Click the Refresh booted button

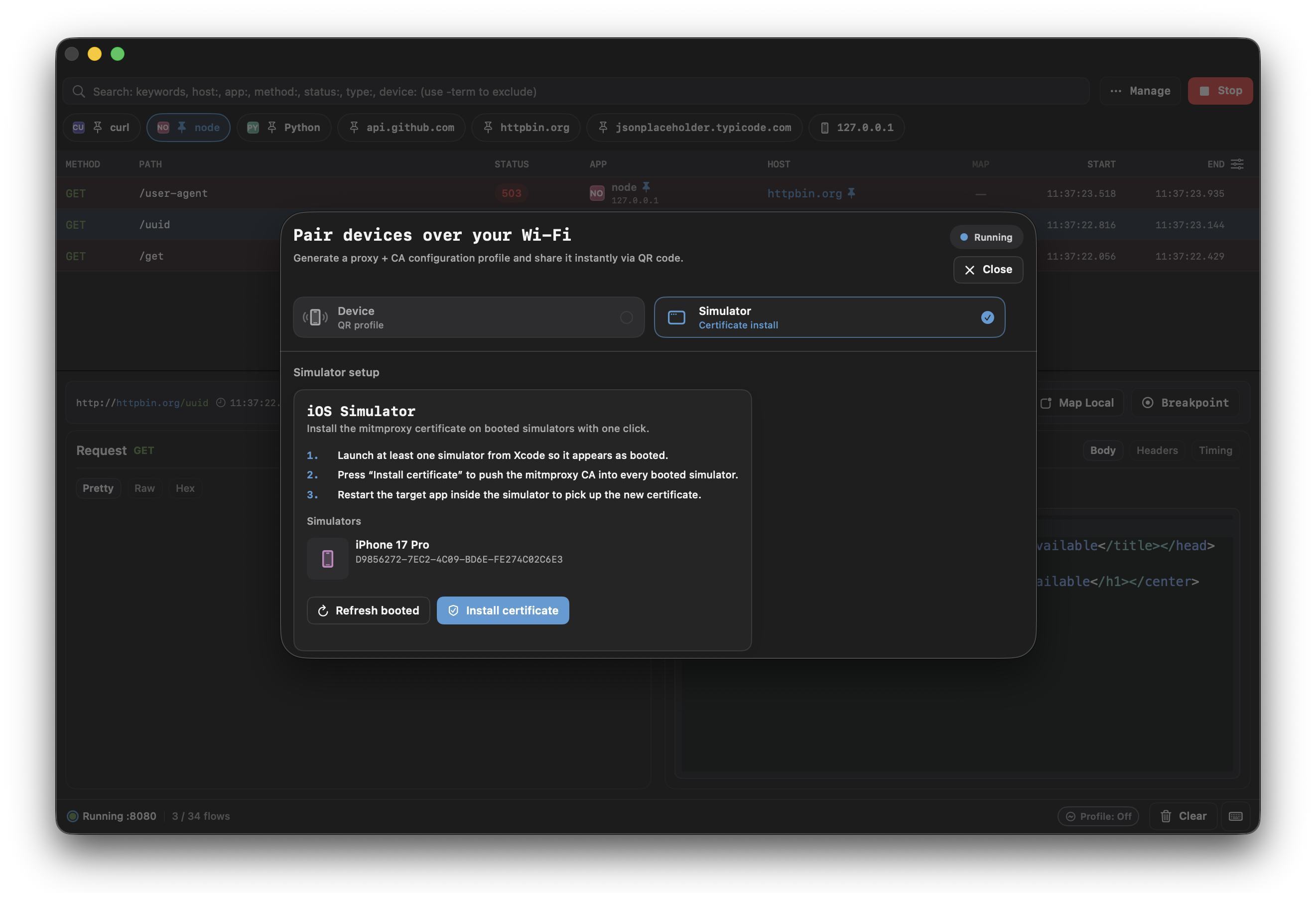(x=369, y=610)
